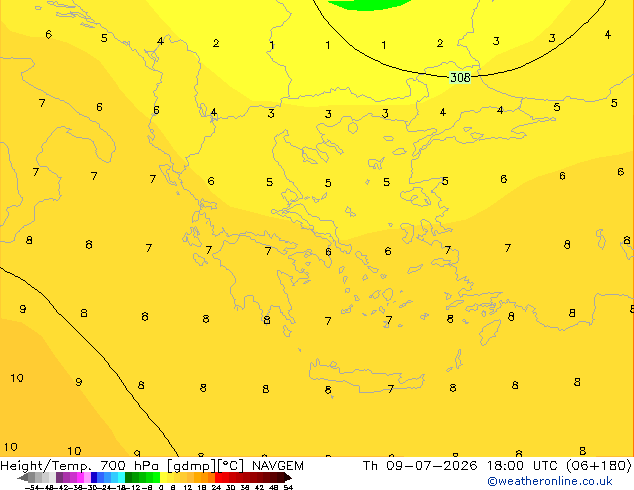
Task: Click the [gdmp] unit label
Action: 192,466
